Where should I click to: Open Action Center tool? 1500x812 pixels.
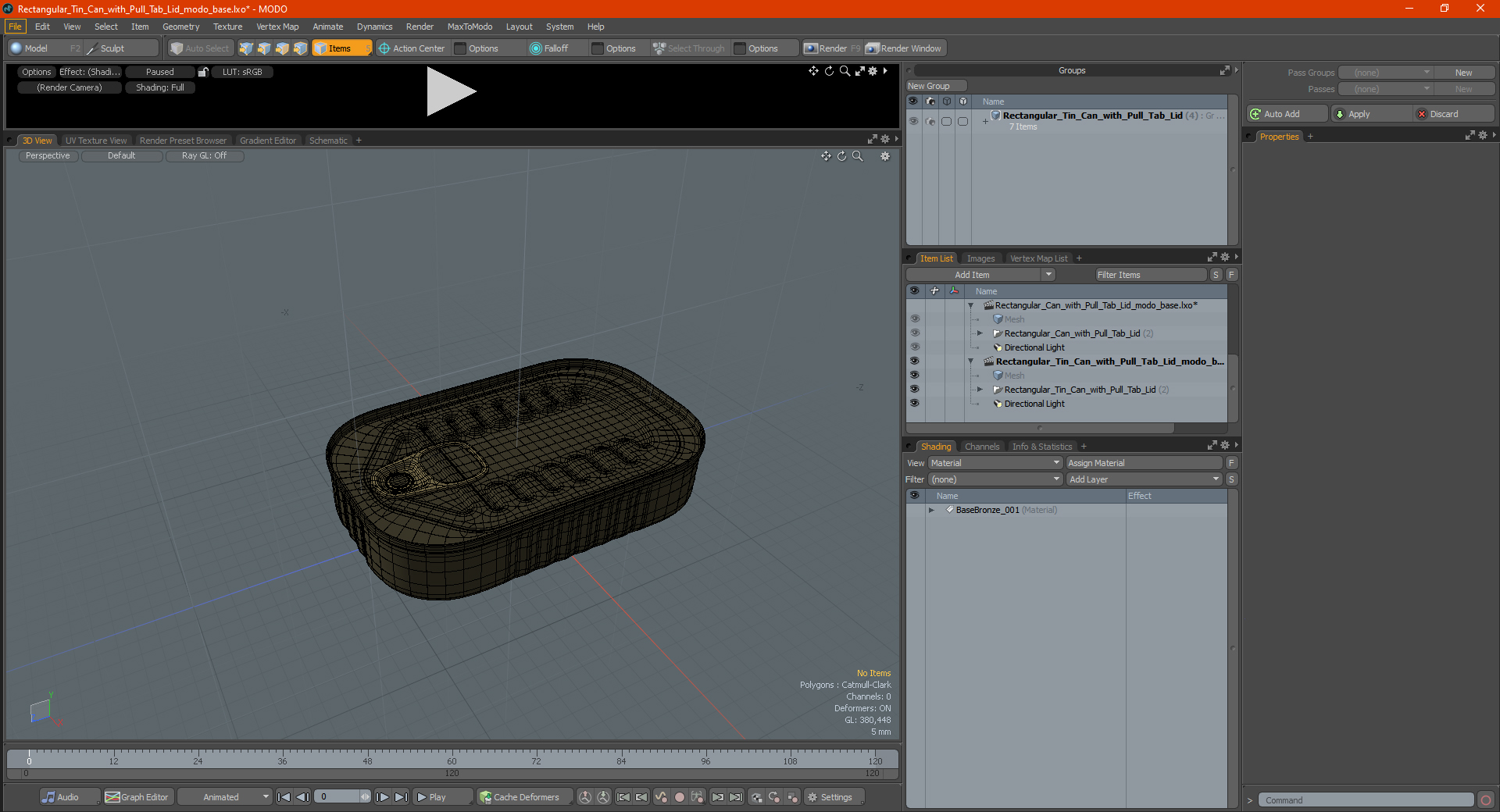412,48
